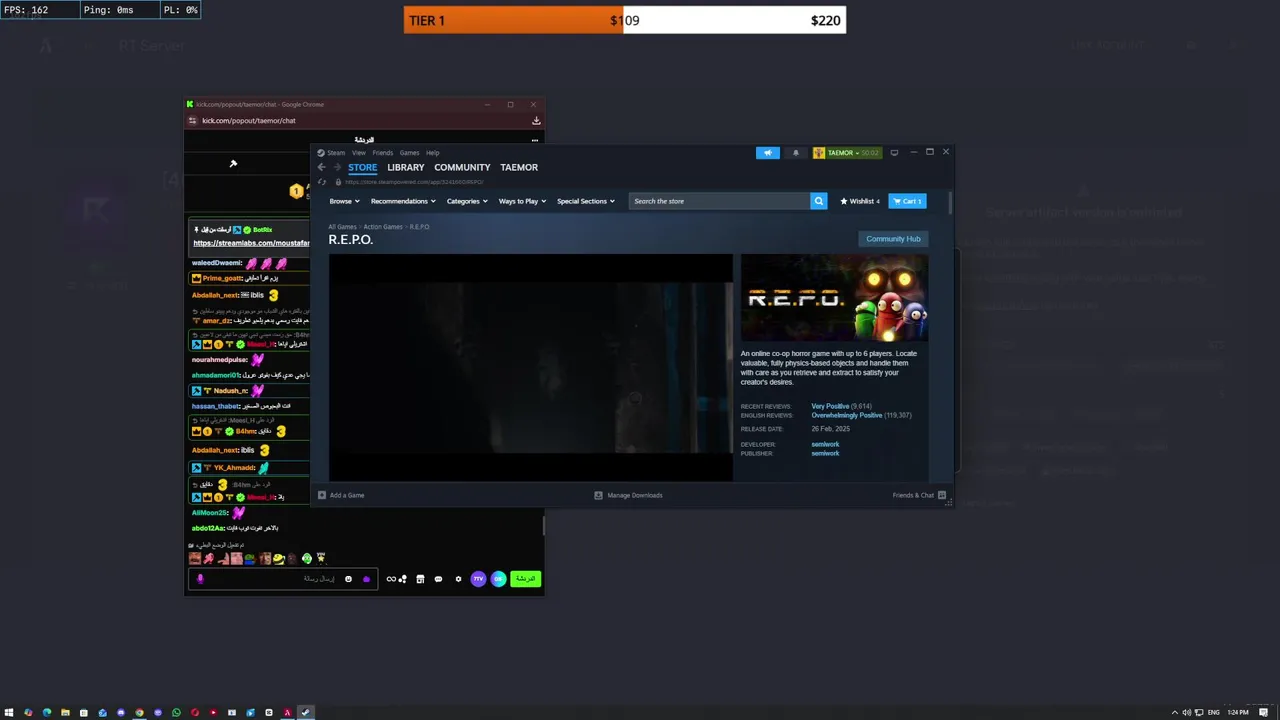Open Friends & Chat
This screenshot has width=1280, height=720.
919,495
